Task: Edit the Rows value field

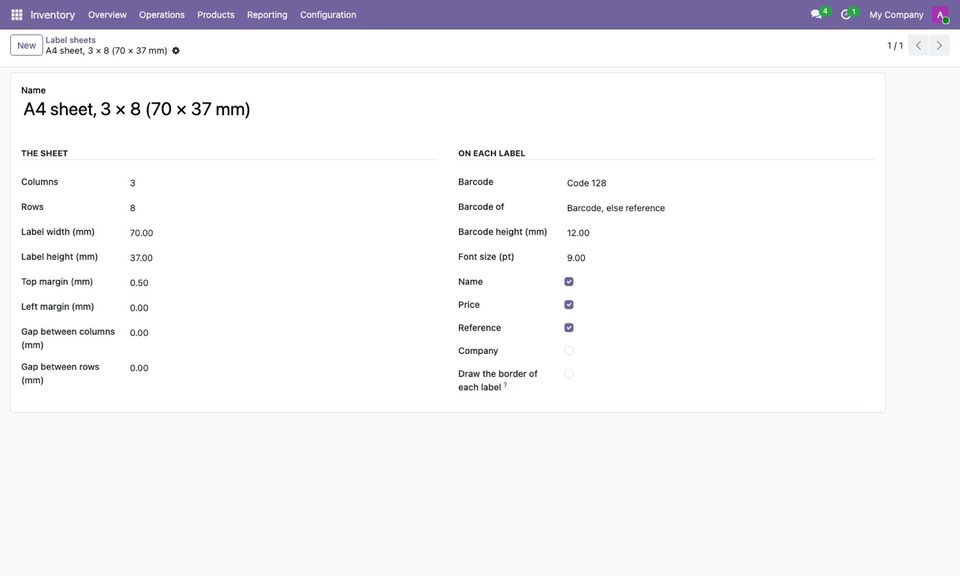Action: tap(283, 208)
